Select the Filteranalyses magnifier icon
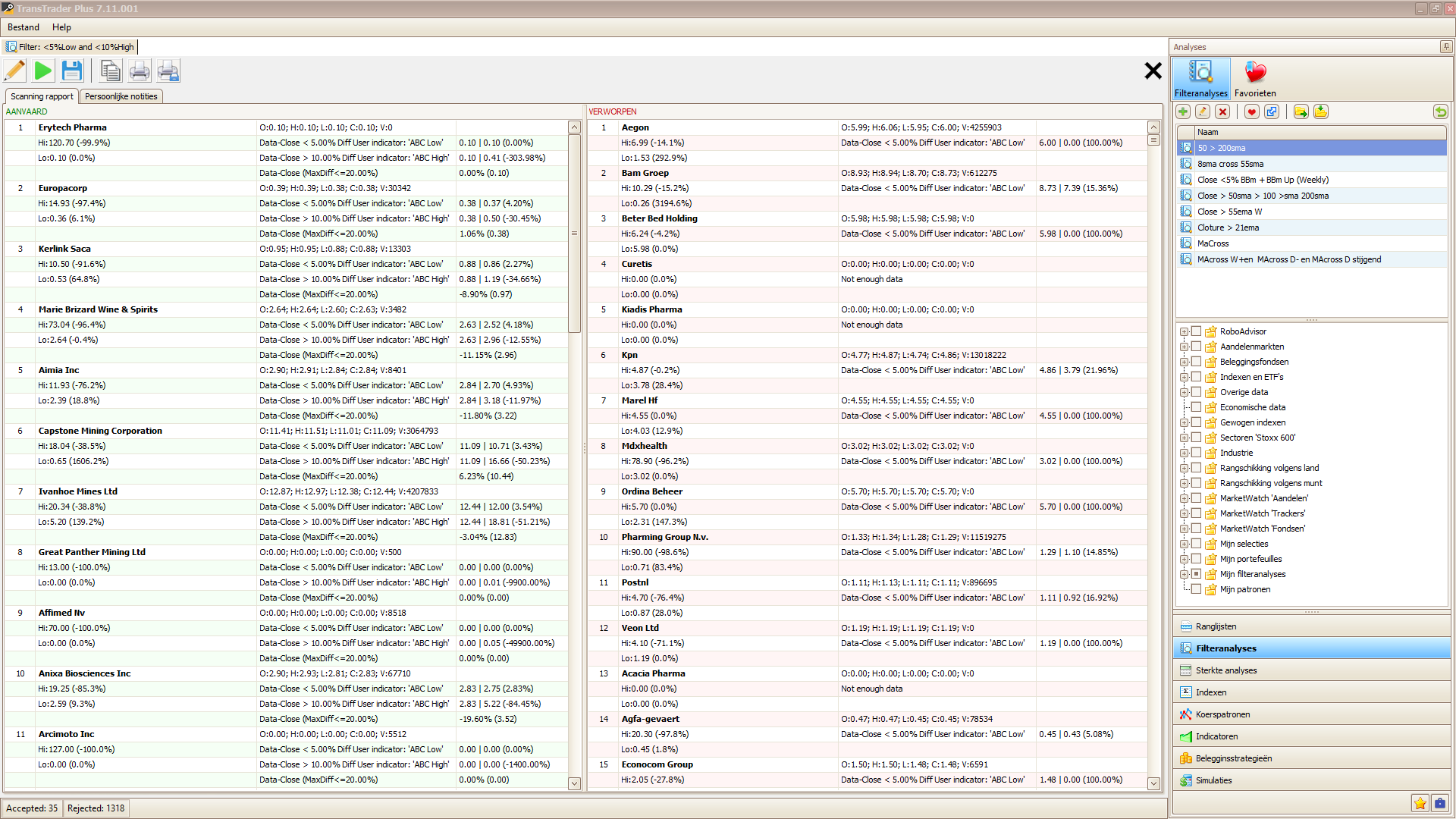 [x=1200, y=79]
